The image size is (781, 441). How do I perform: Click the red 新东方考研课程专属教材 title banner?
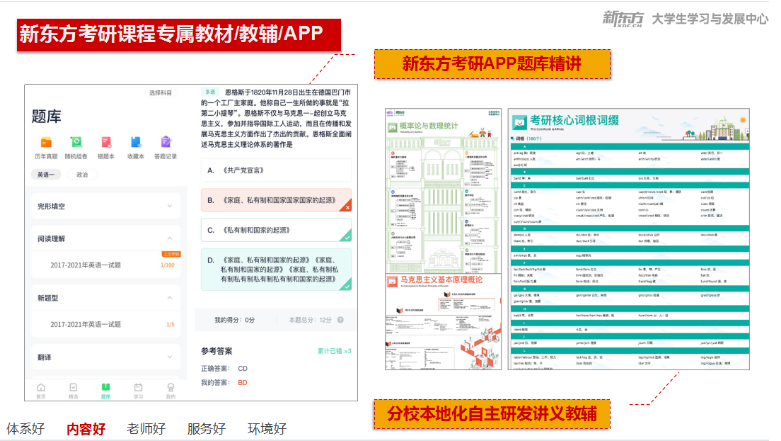pyautogui.click(x=179, y=35)
